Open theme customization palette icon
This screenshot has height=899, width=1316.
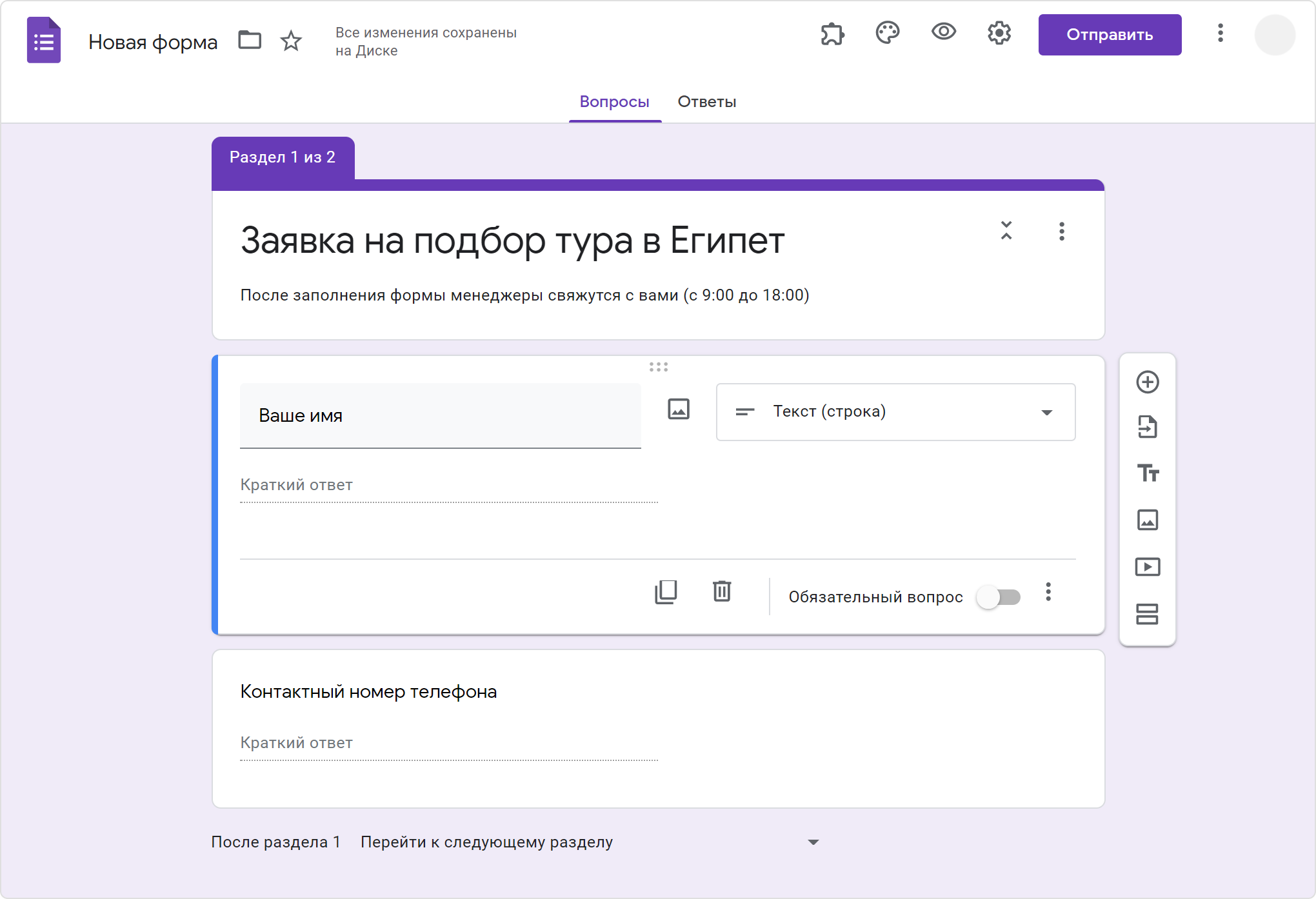888,34
